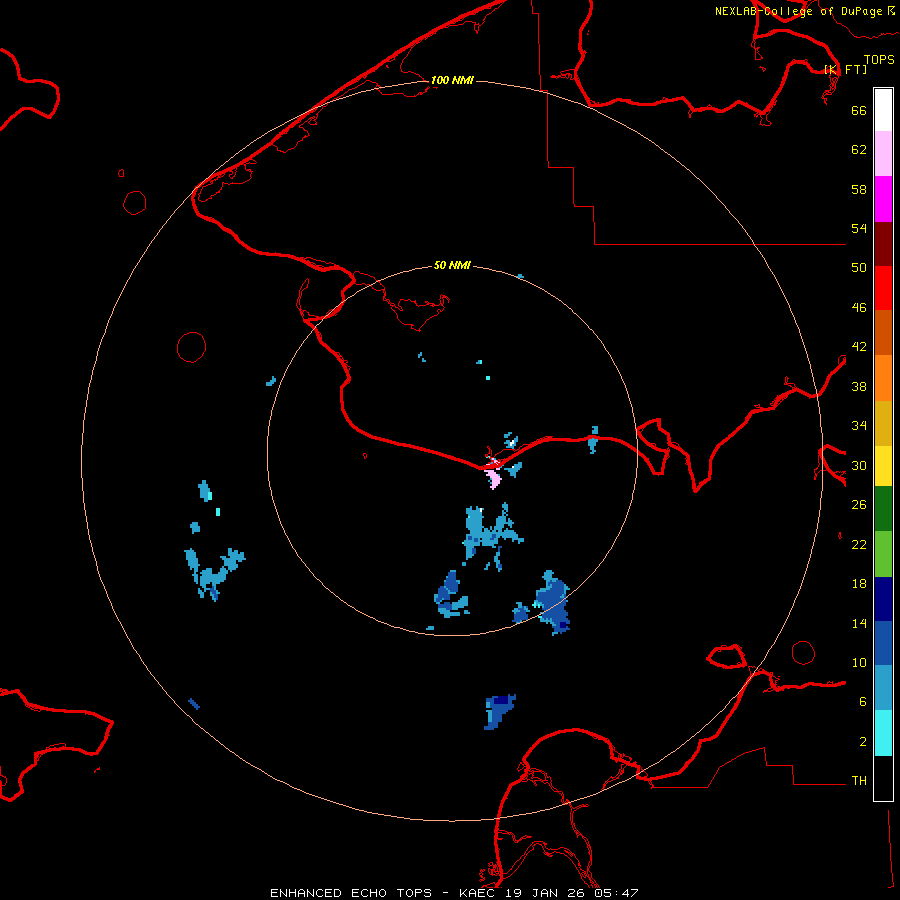Click the dark red legend swatch

pos(883,244)
